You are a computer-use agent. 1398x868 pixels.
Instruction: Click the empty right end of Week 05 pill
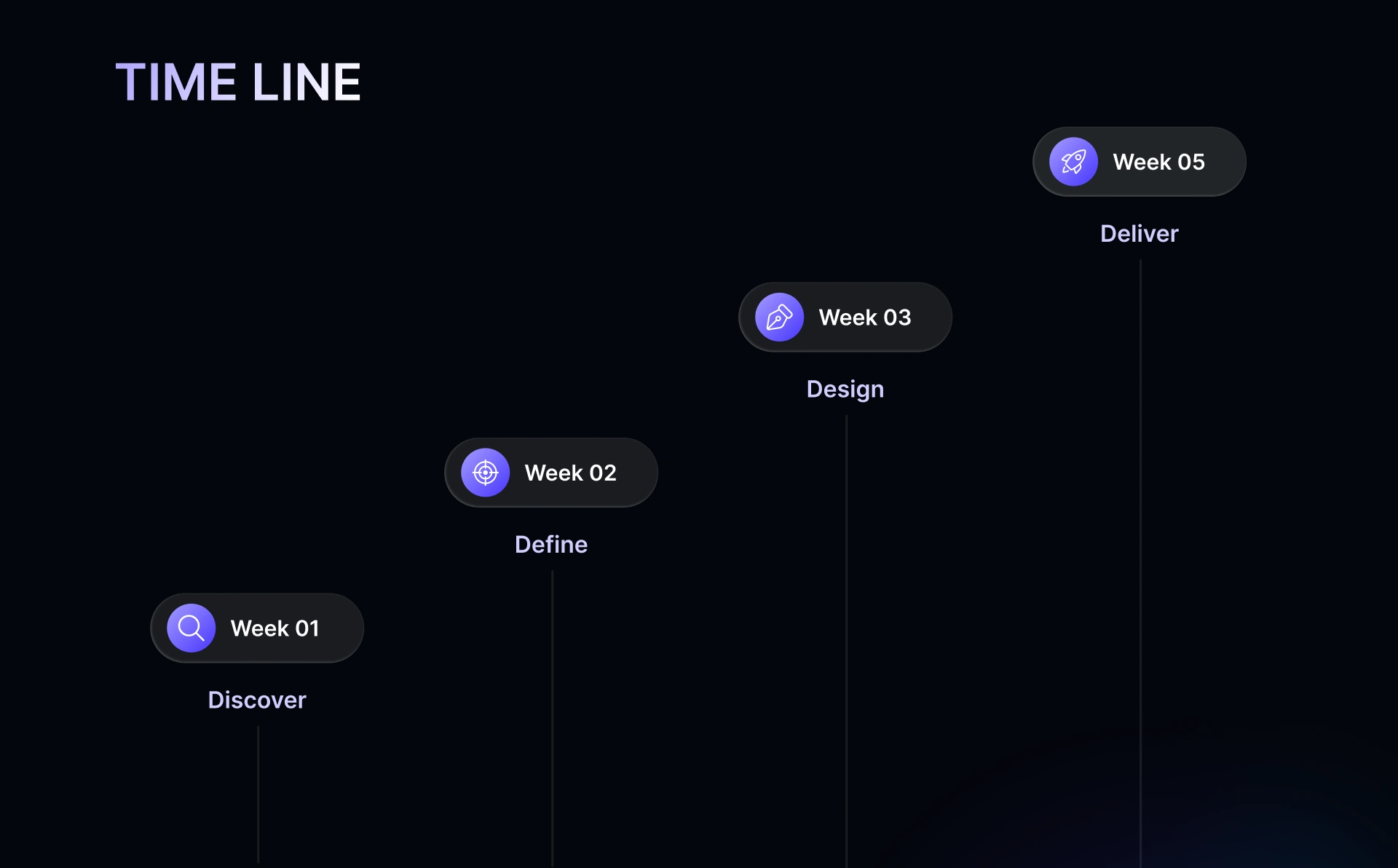click(x=1225, y=162)
